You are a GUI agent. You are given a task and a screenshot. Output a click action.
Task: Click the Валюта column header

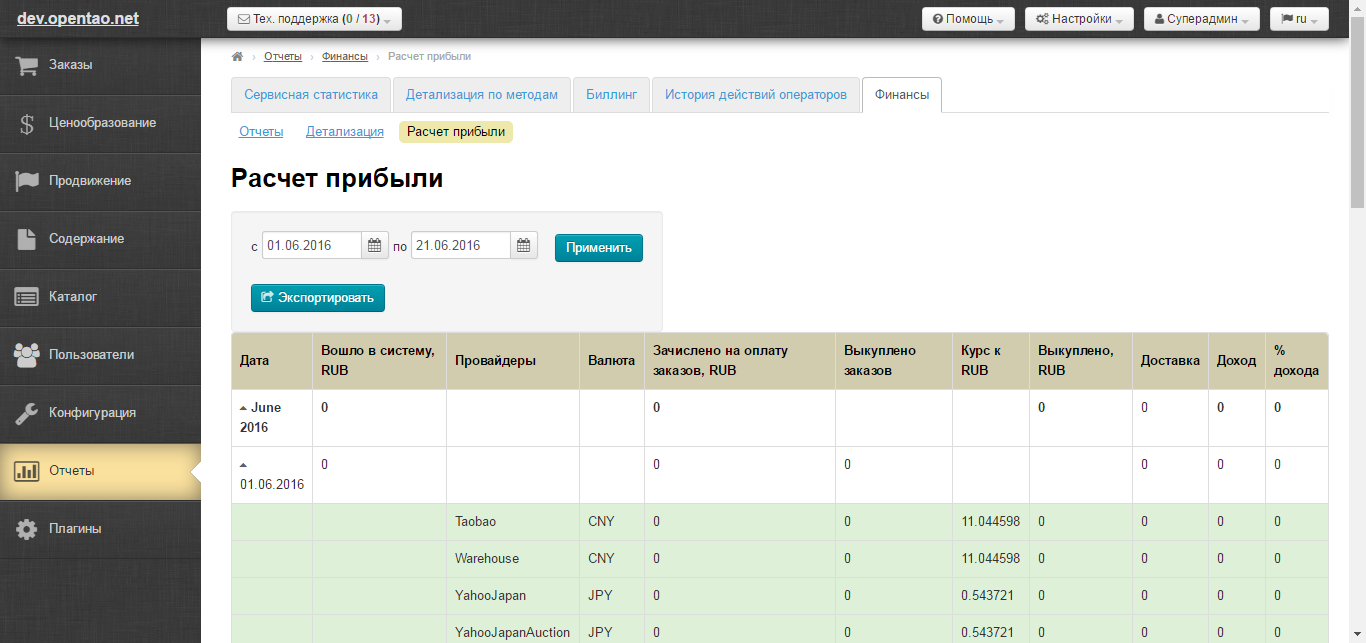[612, 361]
